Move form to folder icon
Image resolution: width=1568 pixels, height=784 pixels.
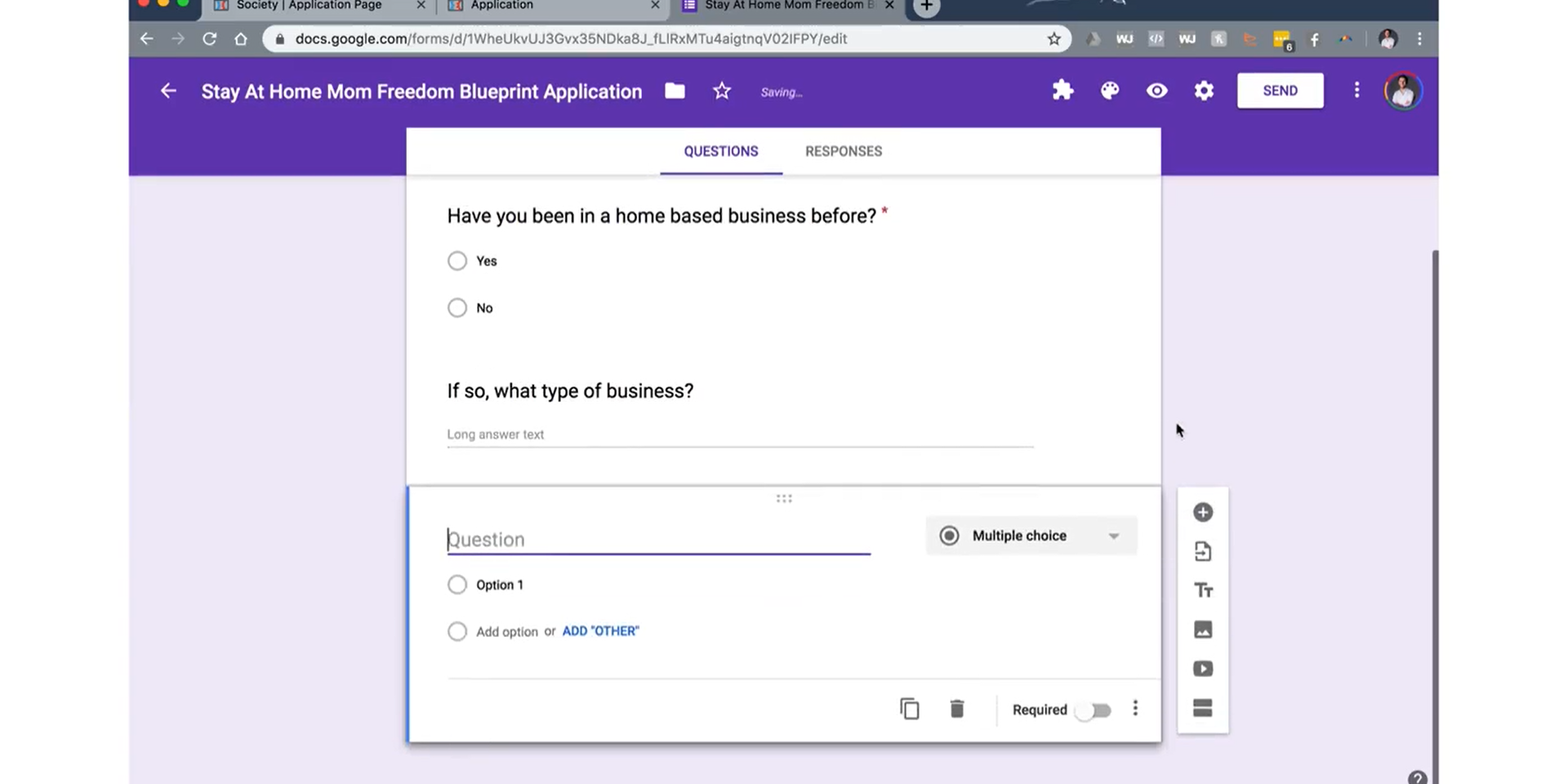click(x=675, y=91)
